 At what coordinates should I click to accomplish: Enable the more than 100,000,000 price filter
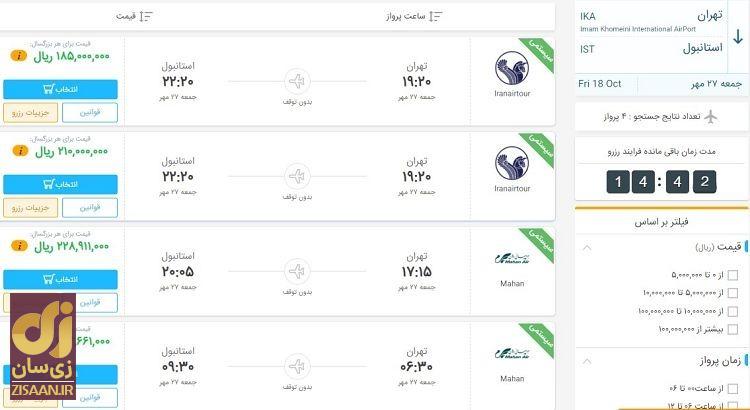click(734, 328)
